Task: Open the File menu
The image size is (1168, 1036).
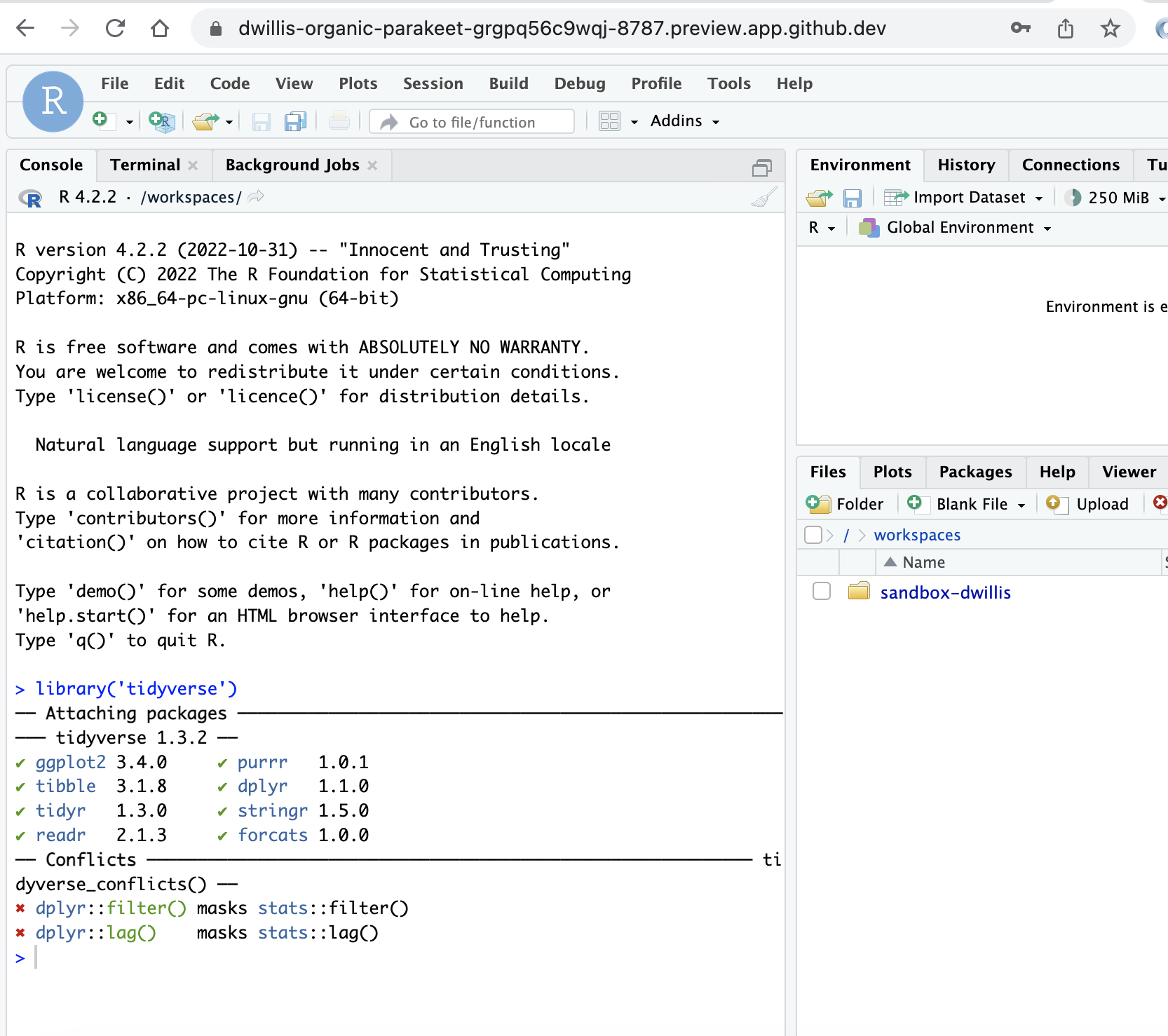Action: (x=114, y=83)
